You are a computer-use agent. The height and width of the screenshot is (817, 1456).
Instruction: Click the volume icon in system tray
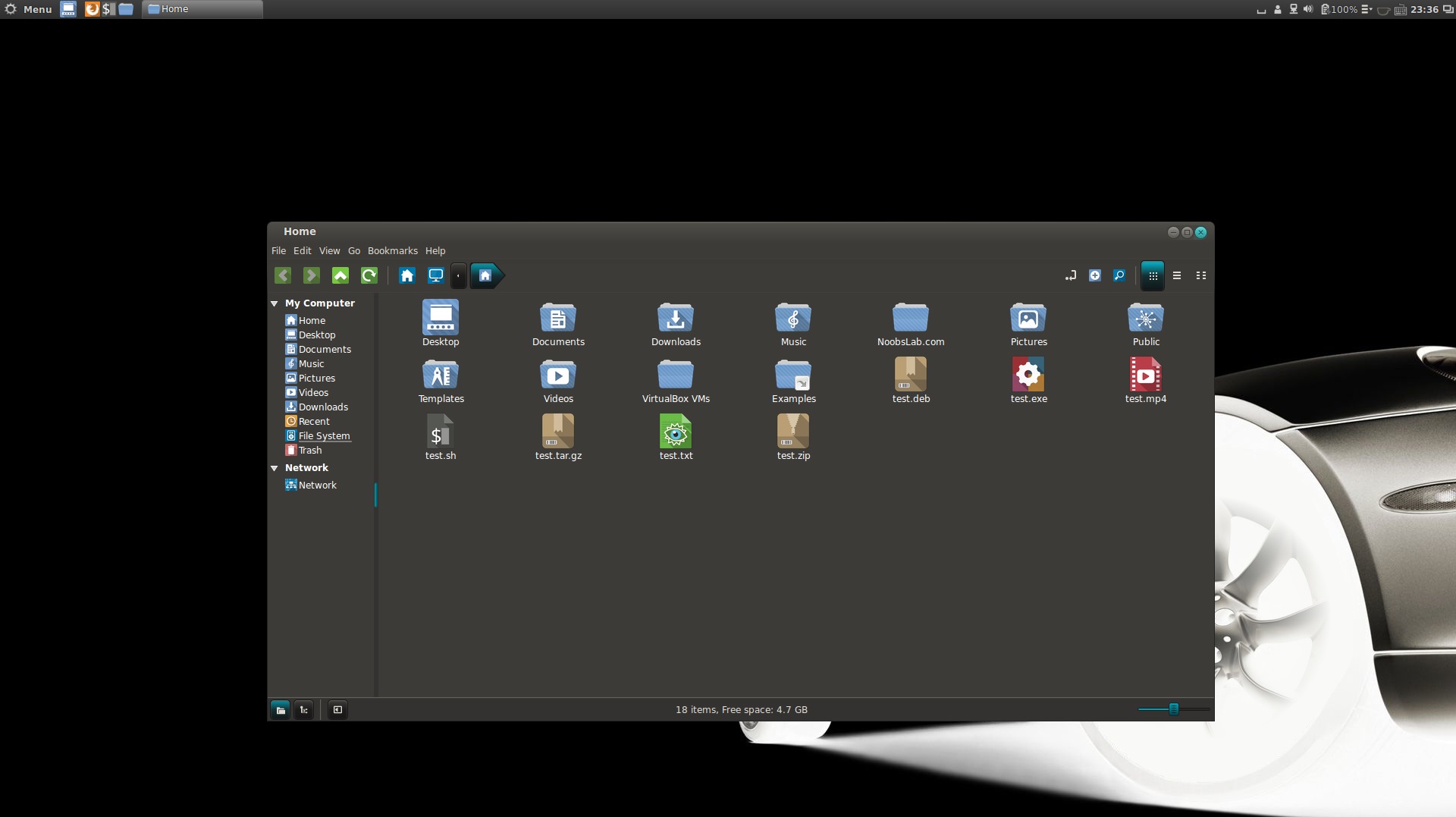point(1308,9)
